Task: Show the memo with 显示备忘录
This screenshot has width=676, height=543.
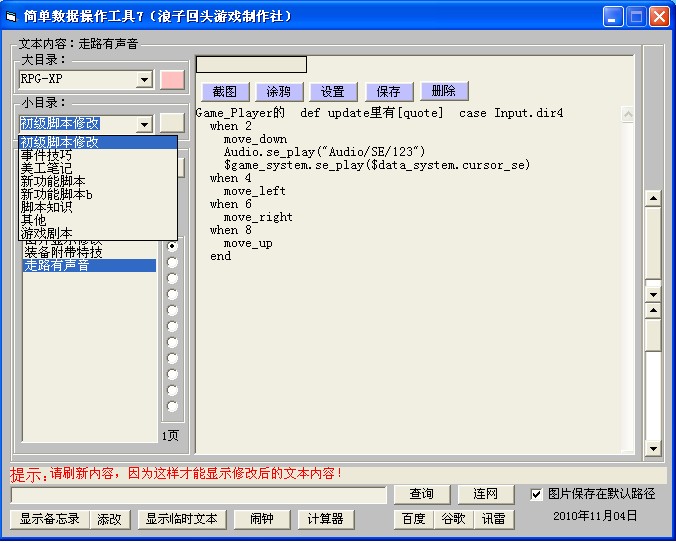Action: tap(50, 519)
